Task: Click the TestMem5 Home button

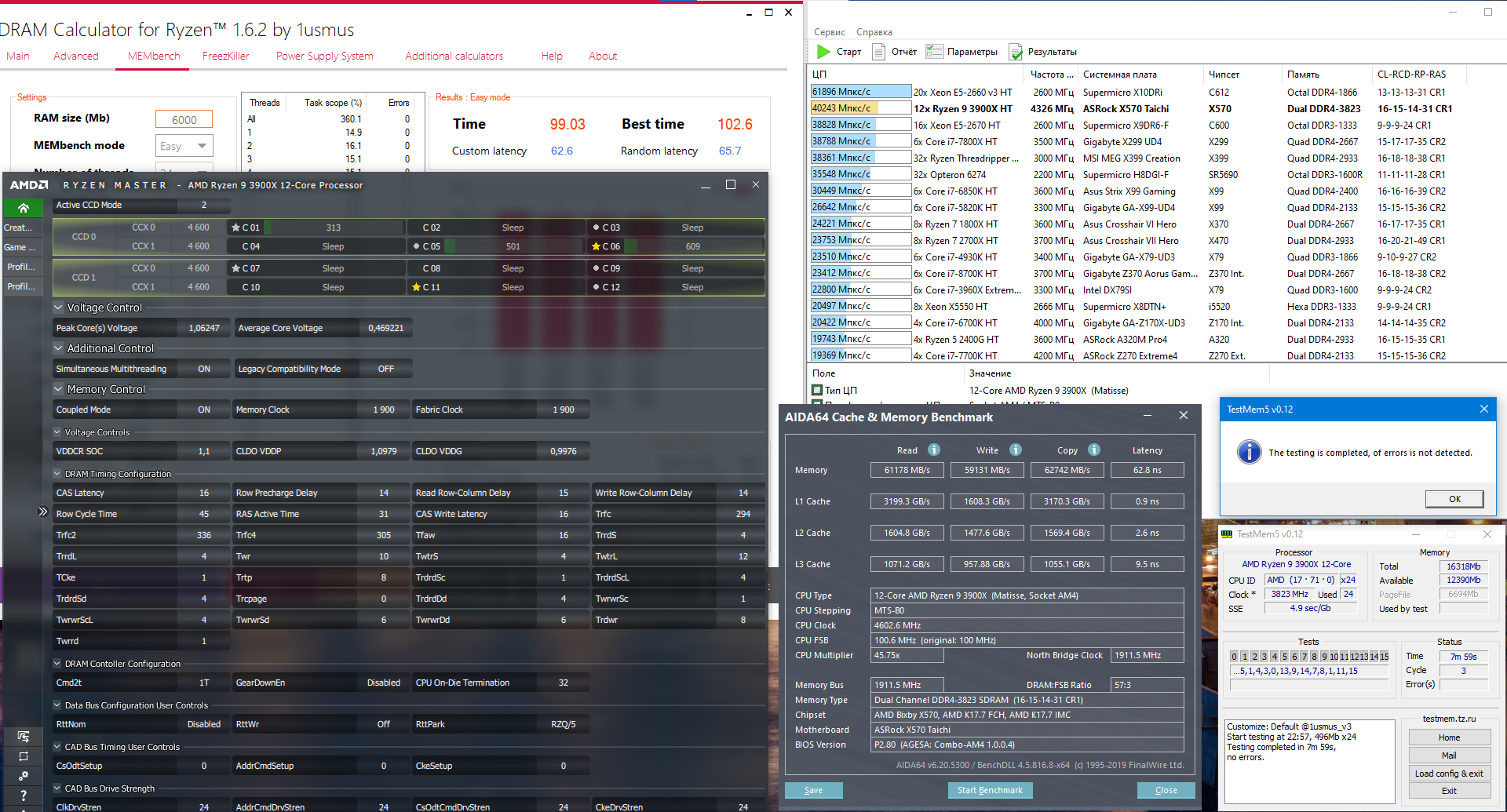Action: (1449, 737)
